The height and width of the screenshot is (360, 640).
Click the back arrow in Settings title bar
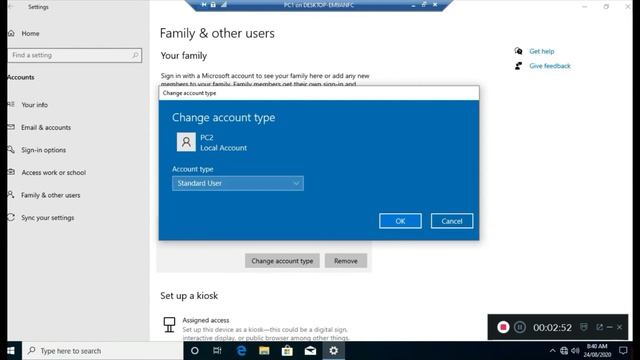(11, 7)
